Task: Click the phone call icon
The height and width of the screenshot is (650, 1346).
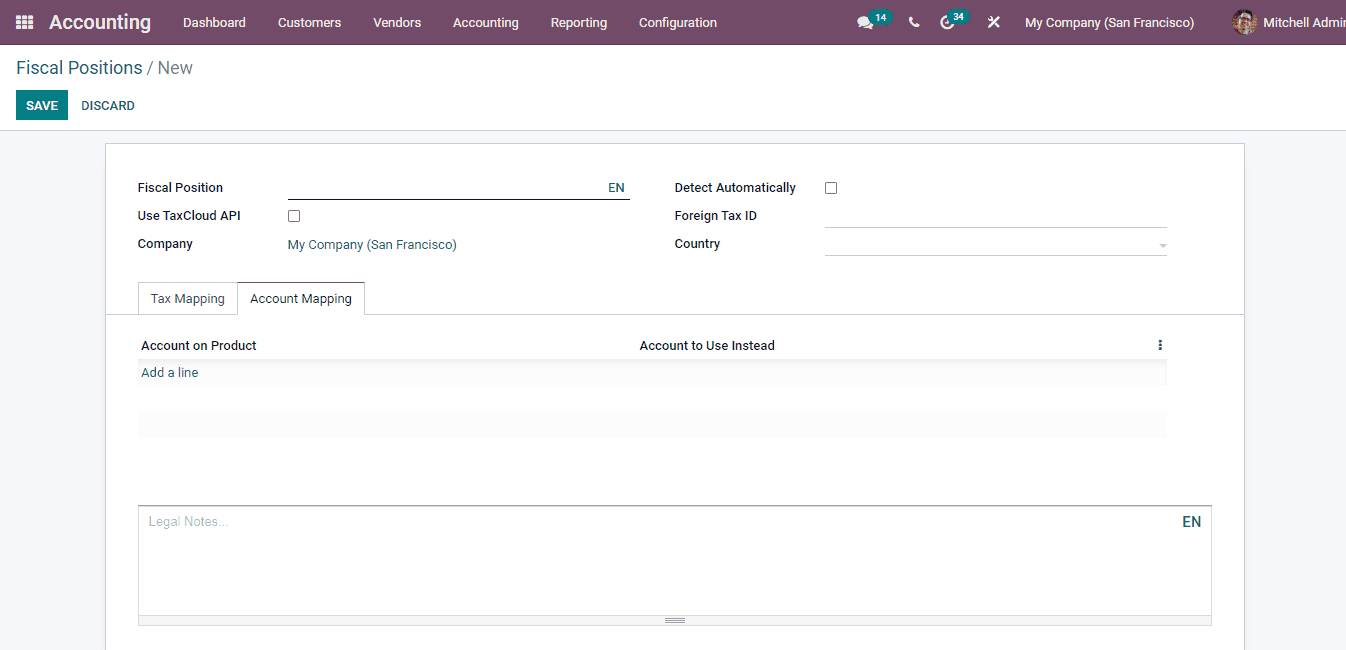Action: [x=913, y=21]
